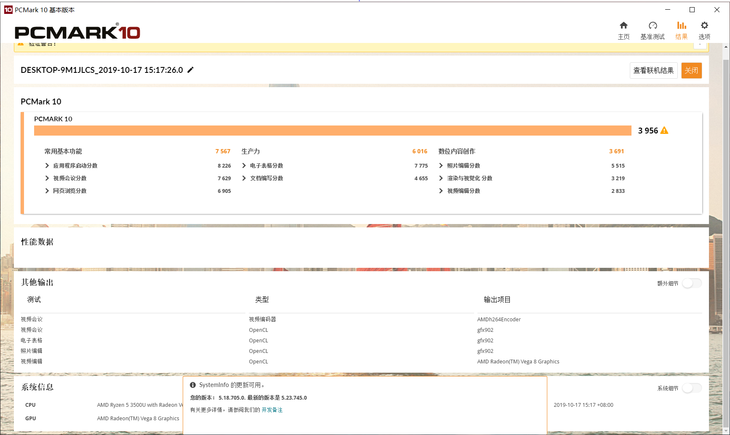Expand the 视频会议分数 row

tap(47, 178)
